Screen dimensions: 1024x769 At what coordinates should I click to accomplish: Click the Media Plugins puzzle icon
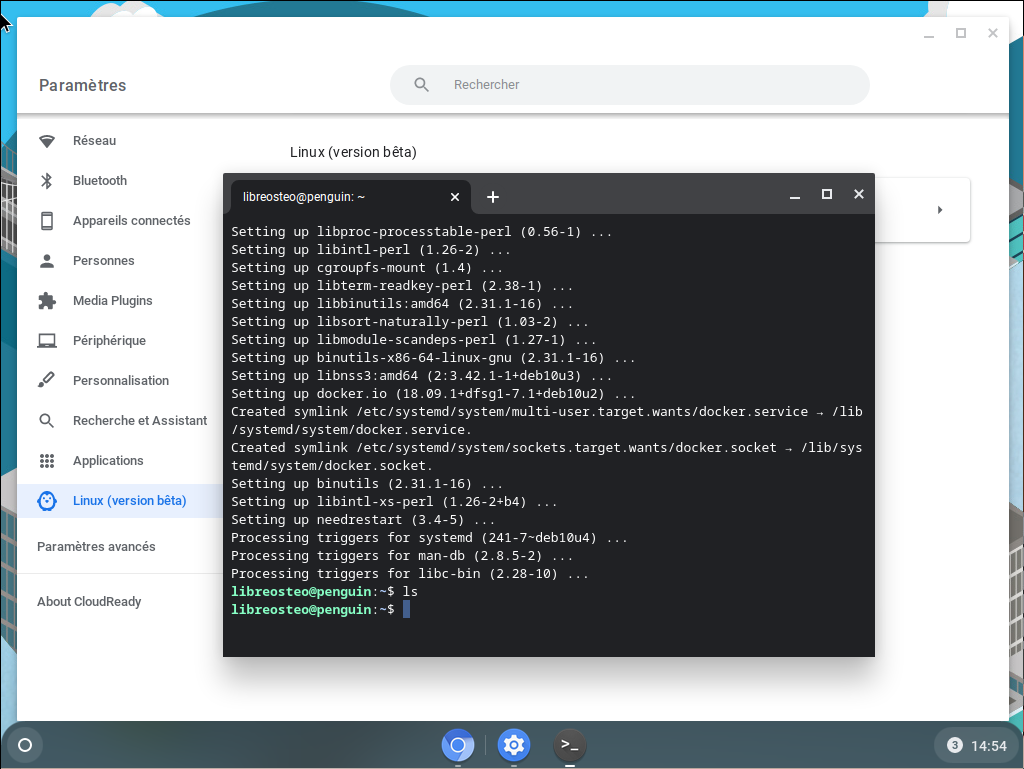click(x=46, y=301)
